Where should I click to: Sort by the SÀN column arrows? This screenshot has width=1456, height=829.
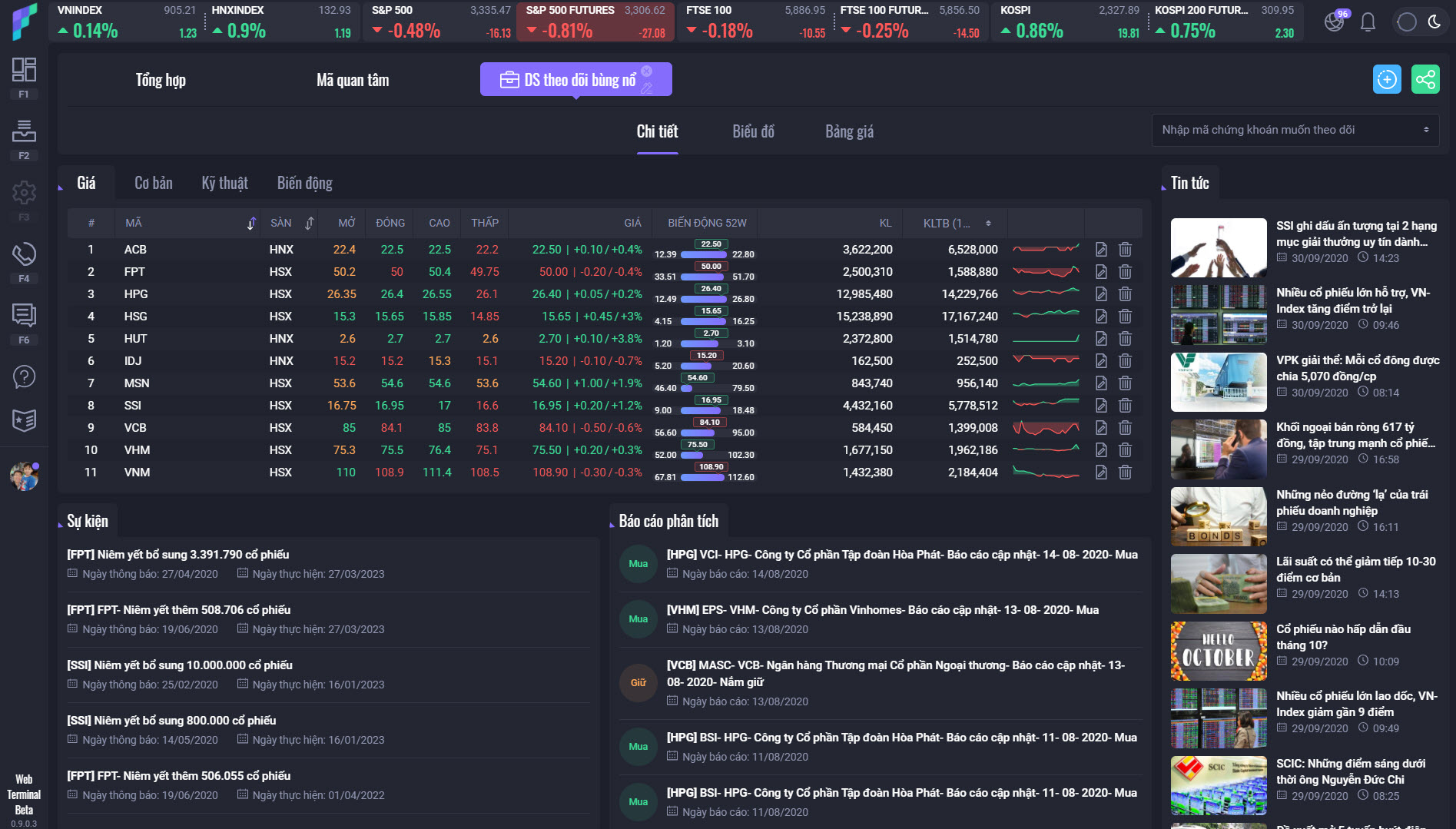coord(309,224)
